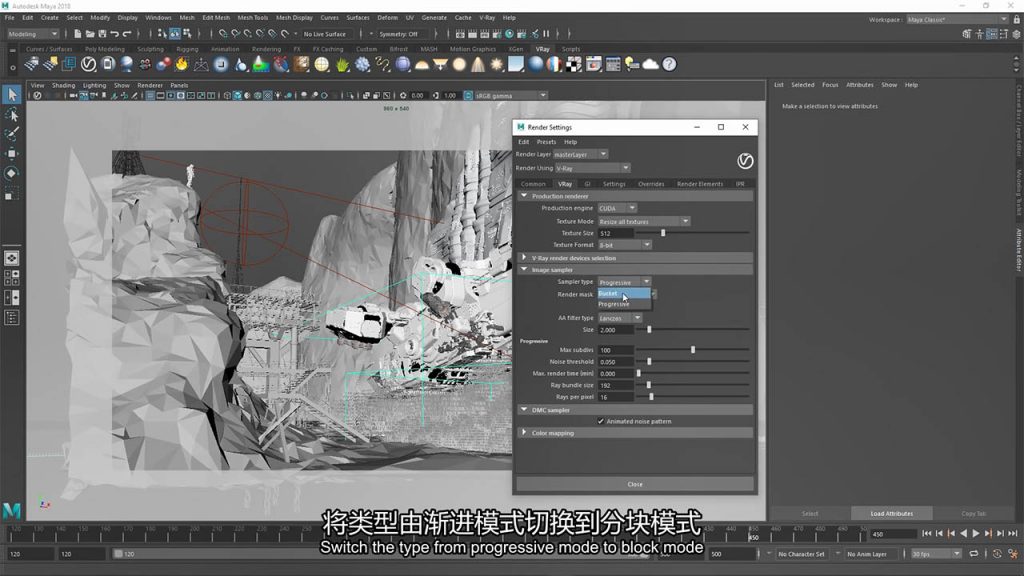Click the Select button in Attribute Editor
The width and height of the screenshot is (1024, 576).
pos(810,513)
